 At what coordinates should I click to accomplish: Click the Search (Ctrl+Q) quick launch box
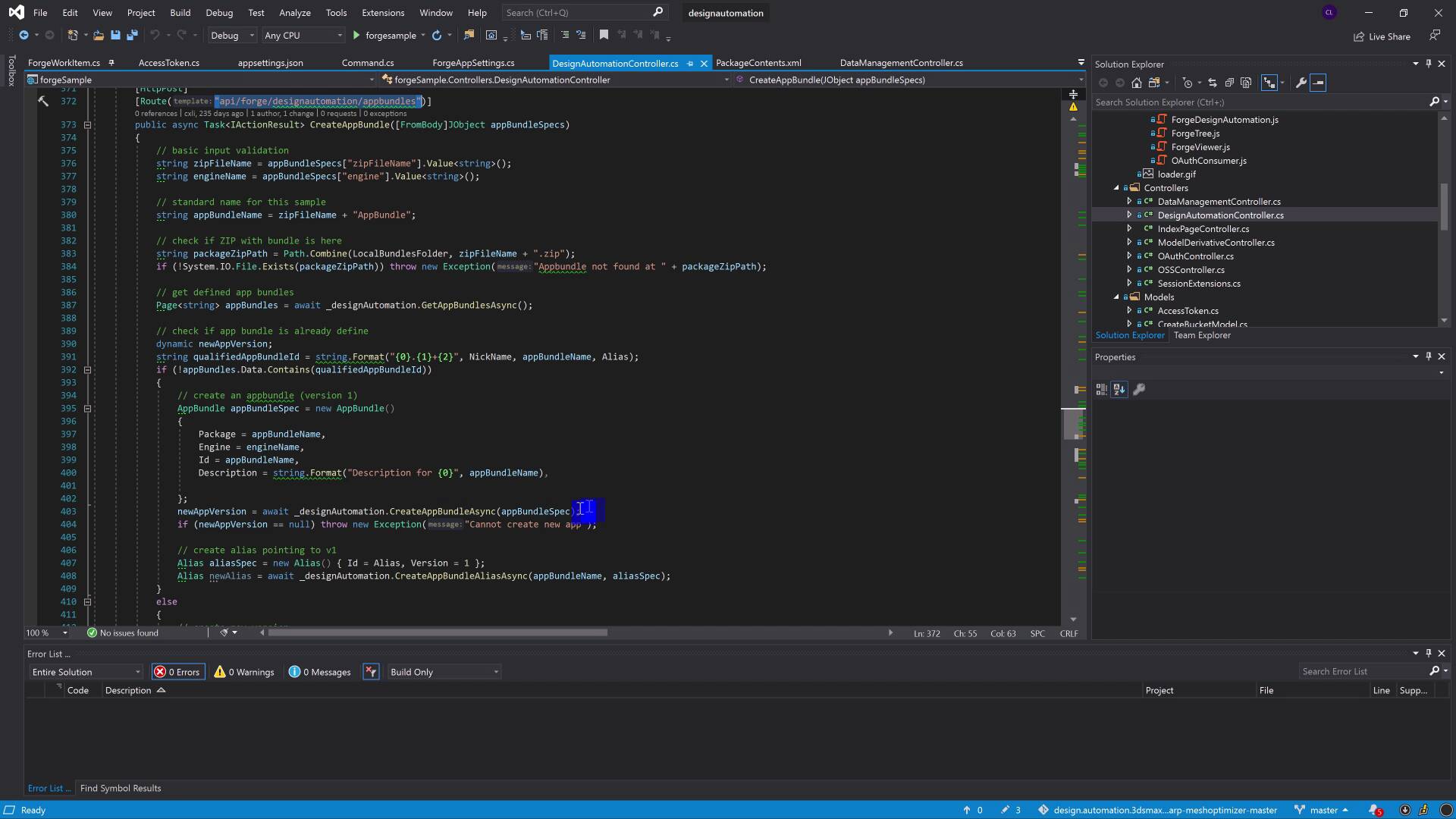(584, 12)
